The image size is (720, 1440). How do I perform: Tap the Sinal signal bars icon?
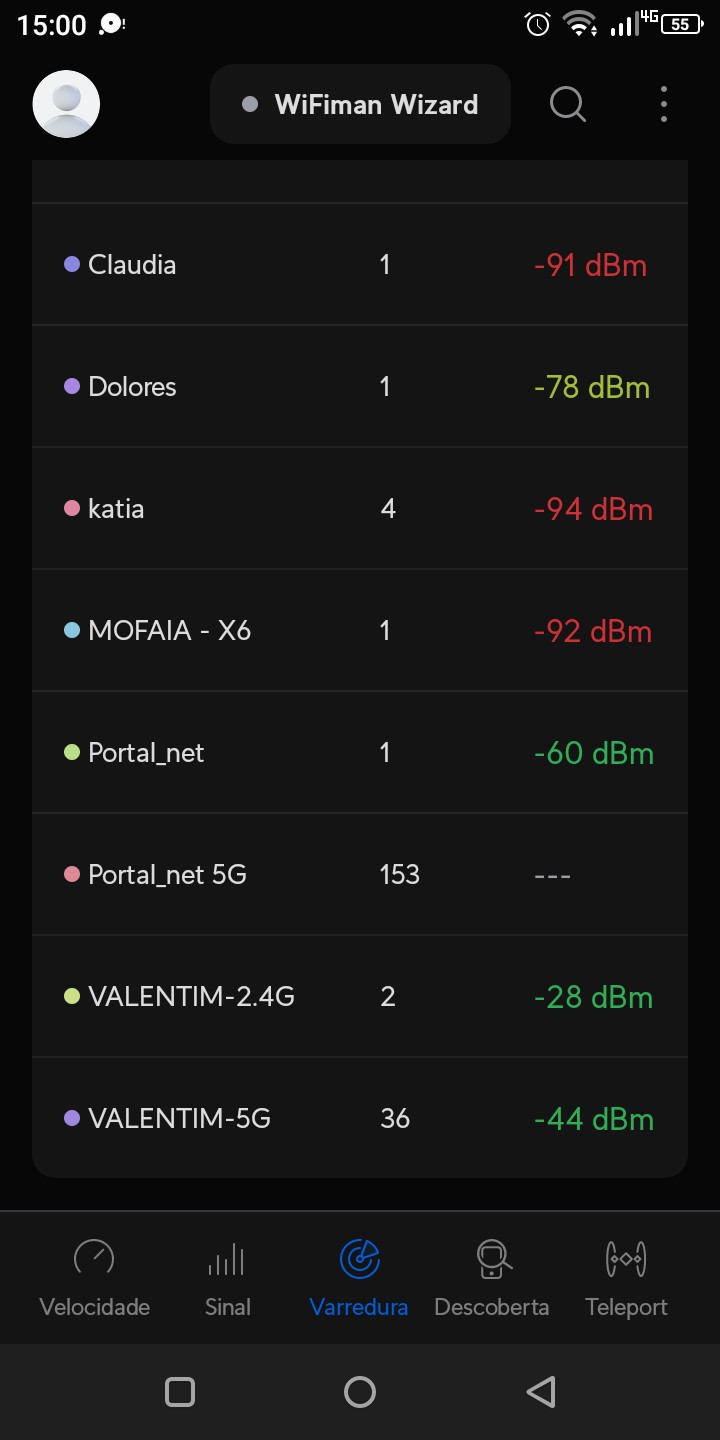click(227, 1258)
